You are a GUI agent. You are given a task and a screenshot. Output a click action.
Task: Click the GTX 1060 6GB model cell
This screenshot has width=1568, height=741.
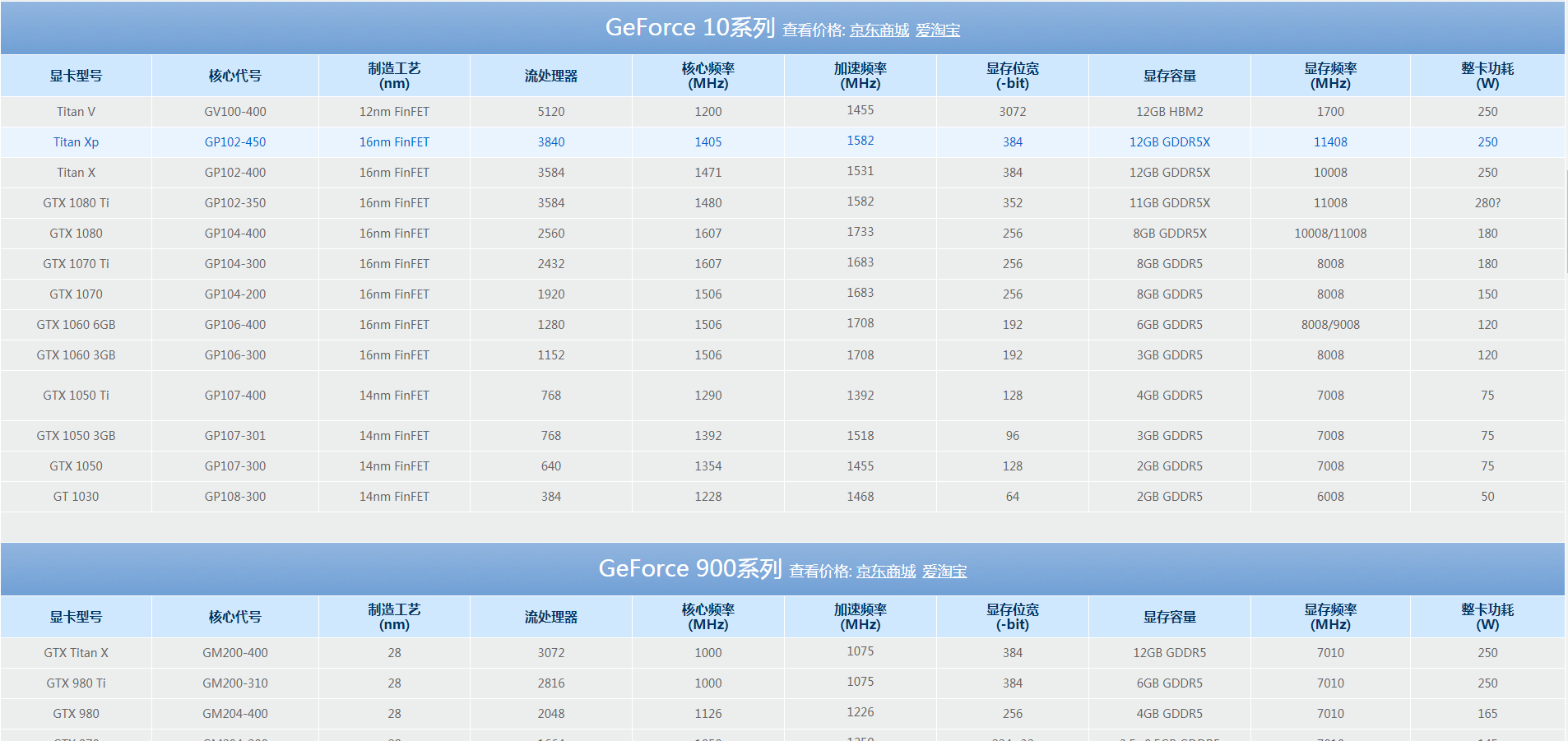tap(76, 325)
